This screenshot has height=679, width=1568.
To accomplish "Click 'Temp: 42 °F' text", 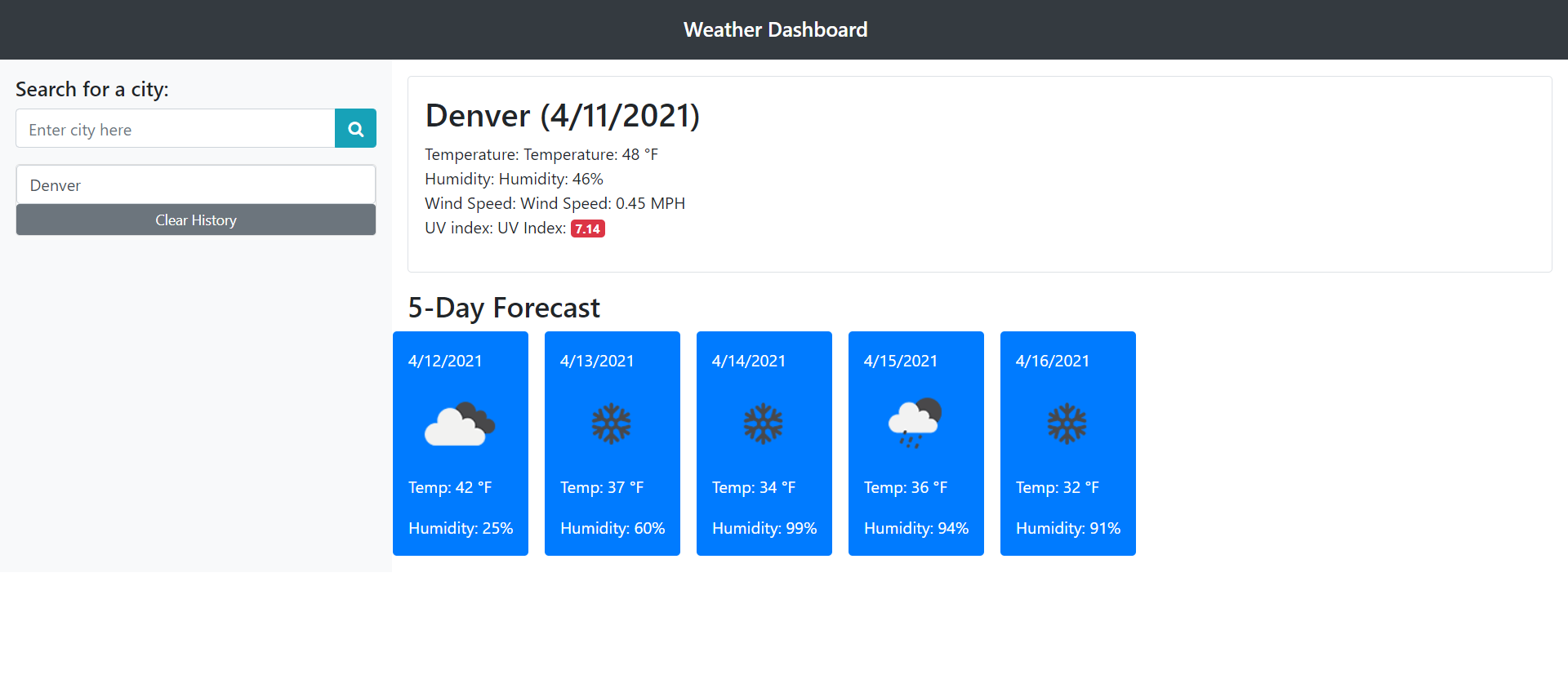I will click(x=450, y=487).
